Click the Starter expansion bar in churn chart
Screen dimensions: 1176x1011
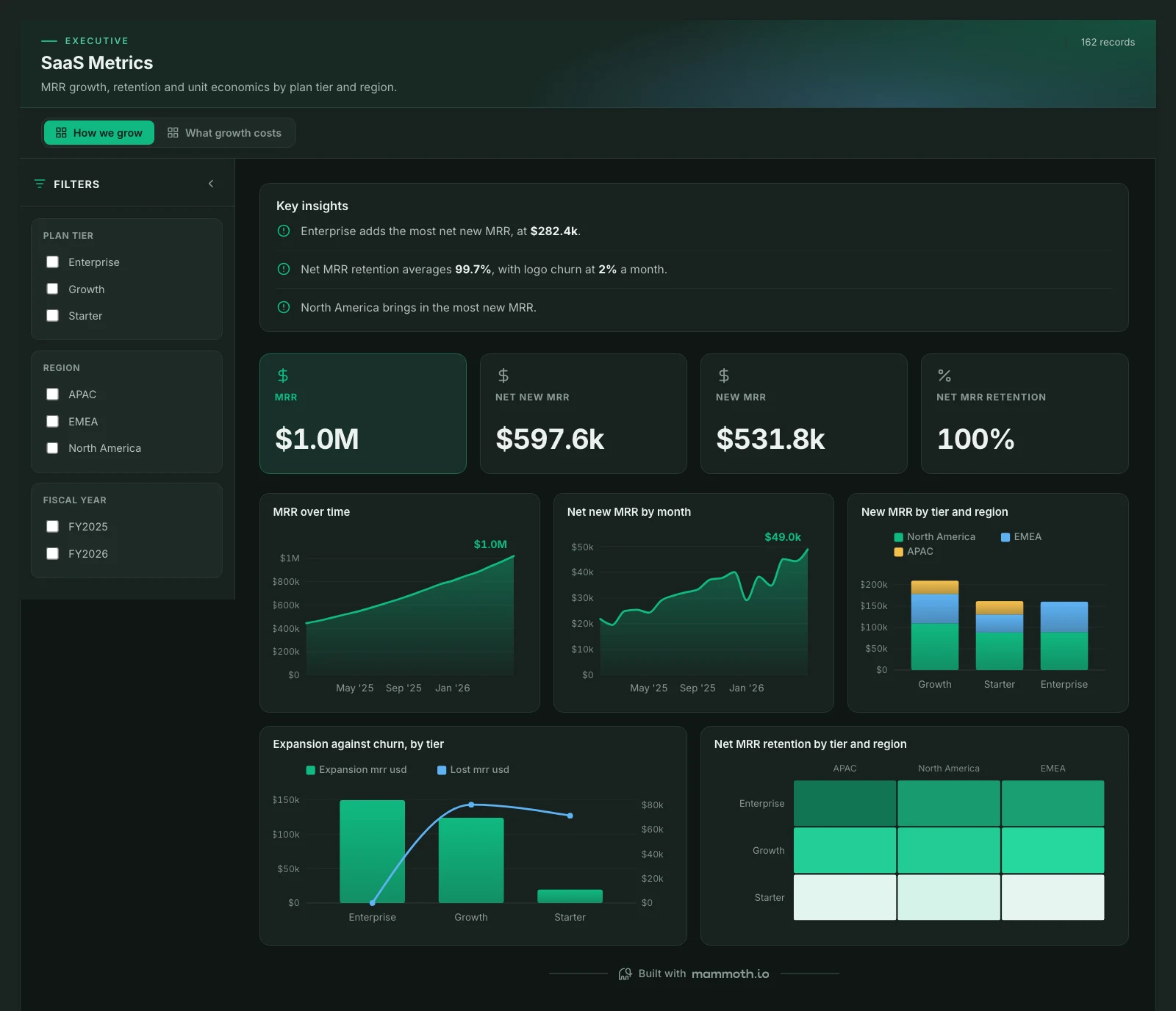[x=570, y=896]
